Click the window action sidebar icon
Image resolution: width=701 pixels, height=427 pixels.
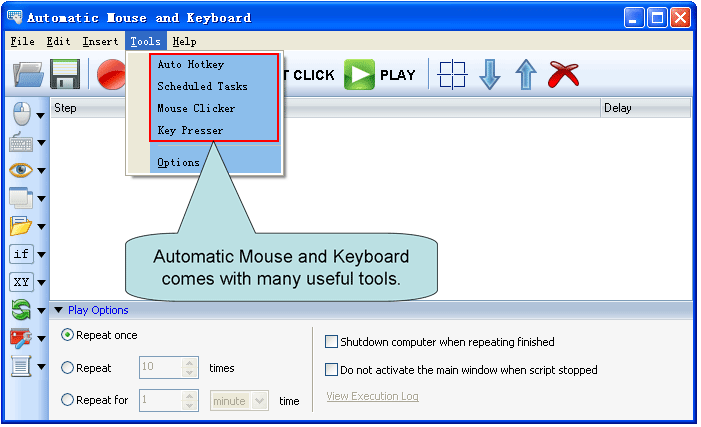(21, 198)
